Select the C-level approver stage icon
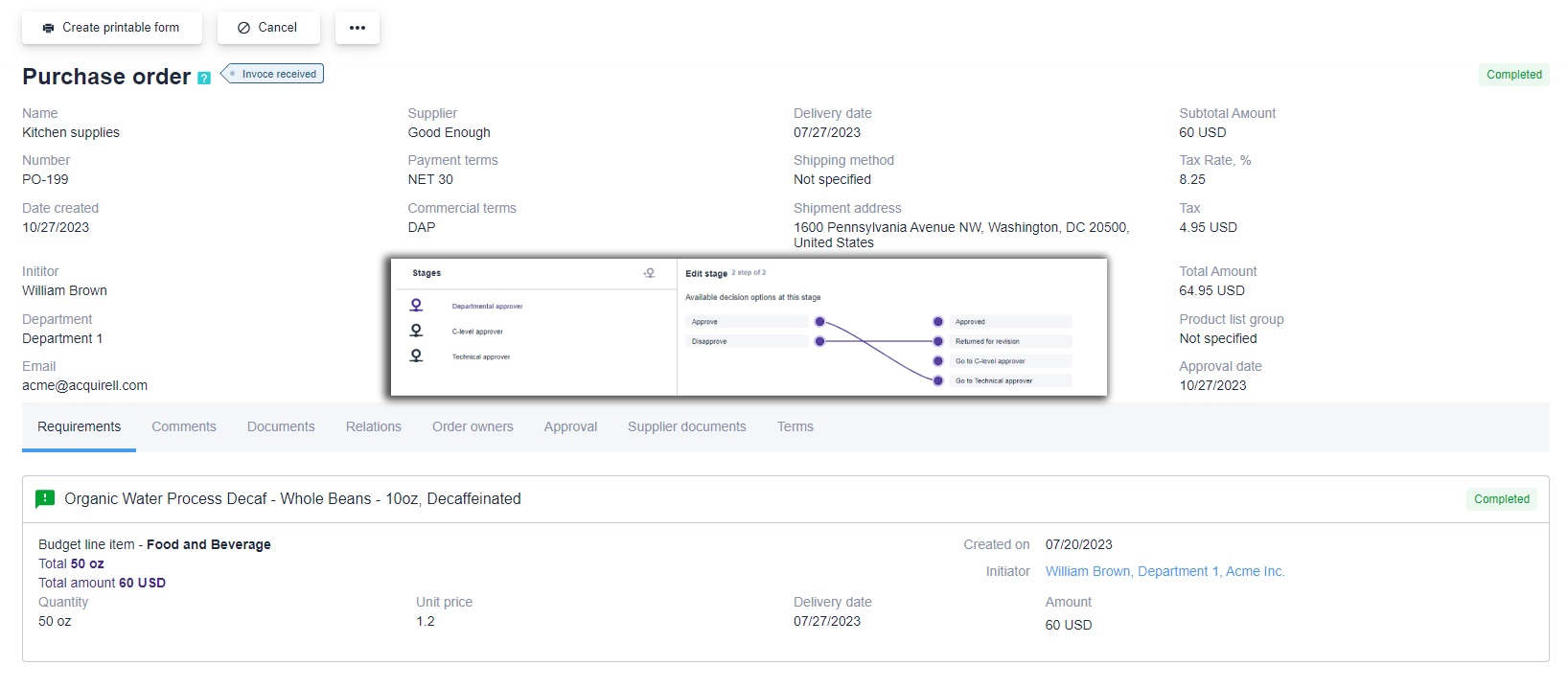 pyautogui.click(x=416, y=331)
